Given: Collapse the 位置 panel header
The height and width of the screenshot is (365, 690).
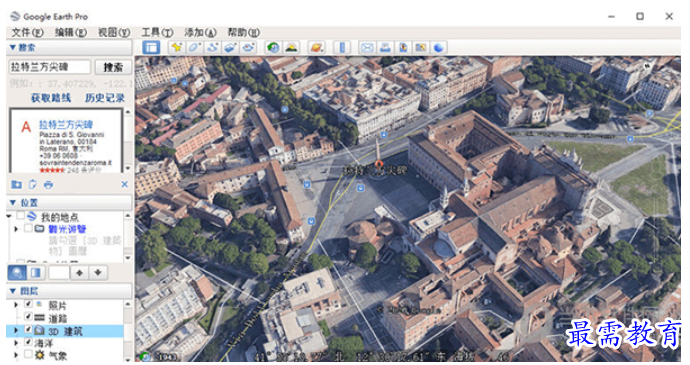Looking at the screenshot, I should click(69, 203).
